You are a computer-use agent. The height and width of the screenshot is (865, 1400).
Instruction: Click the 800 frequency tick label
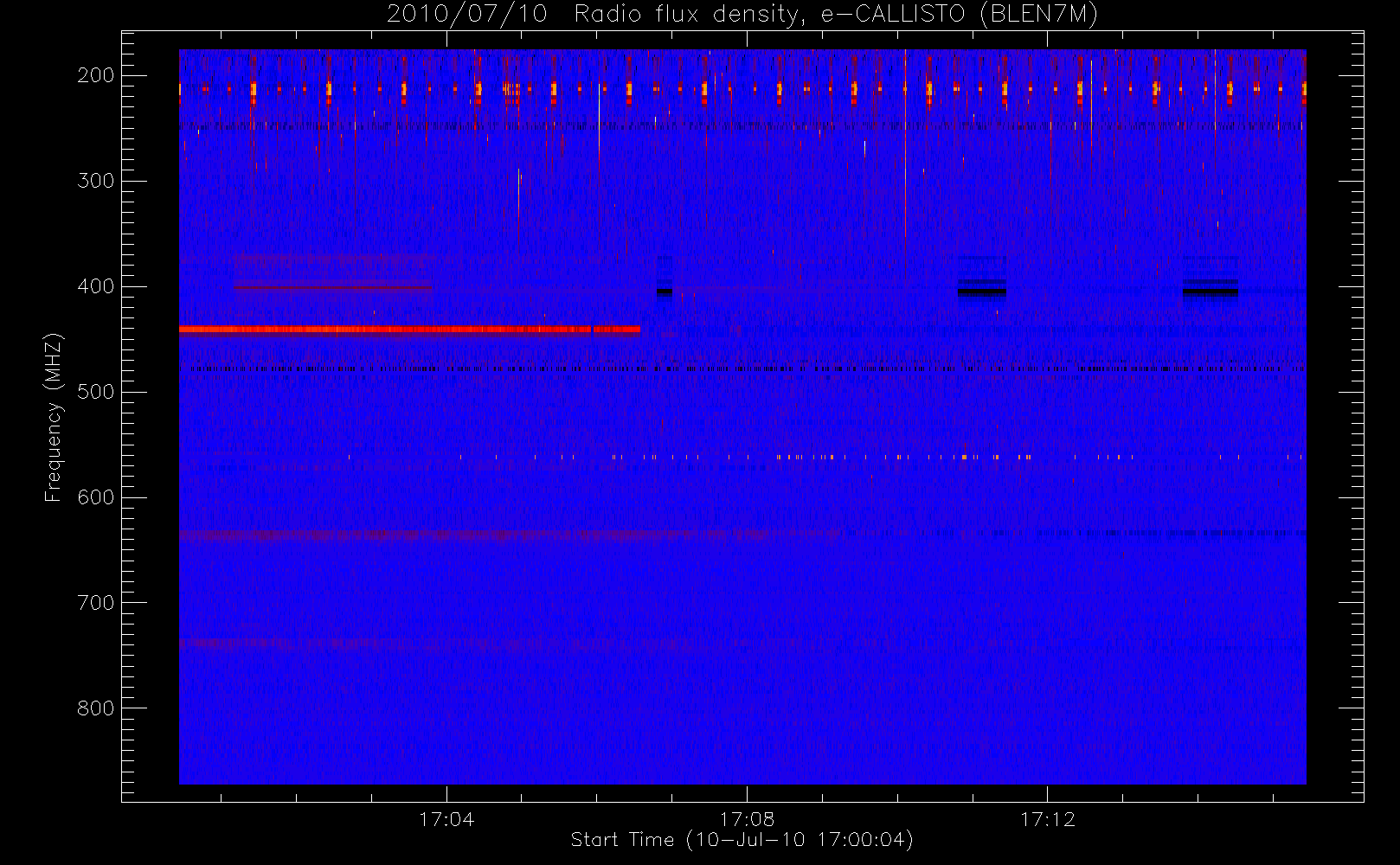point(96,708)
